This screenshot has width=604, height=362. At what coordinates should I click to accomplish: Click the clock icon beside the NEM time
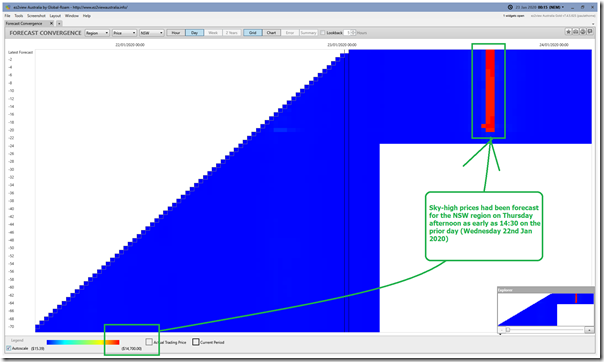[510, 7]
